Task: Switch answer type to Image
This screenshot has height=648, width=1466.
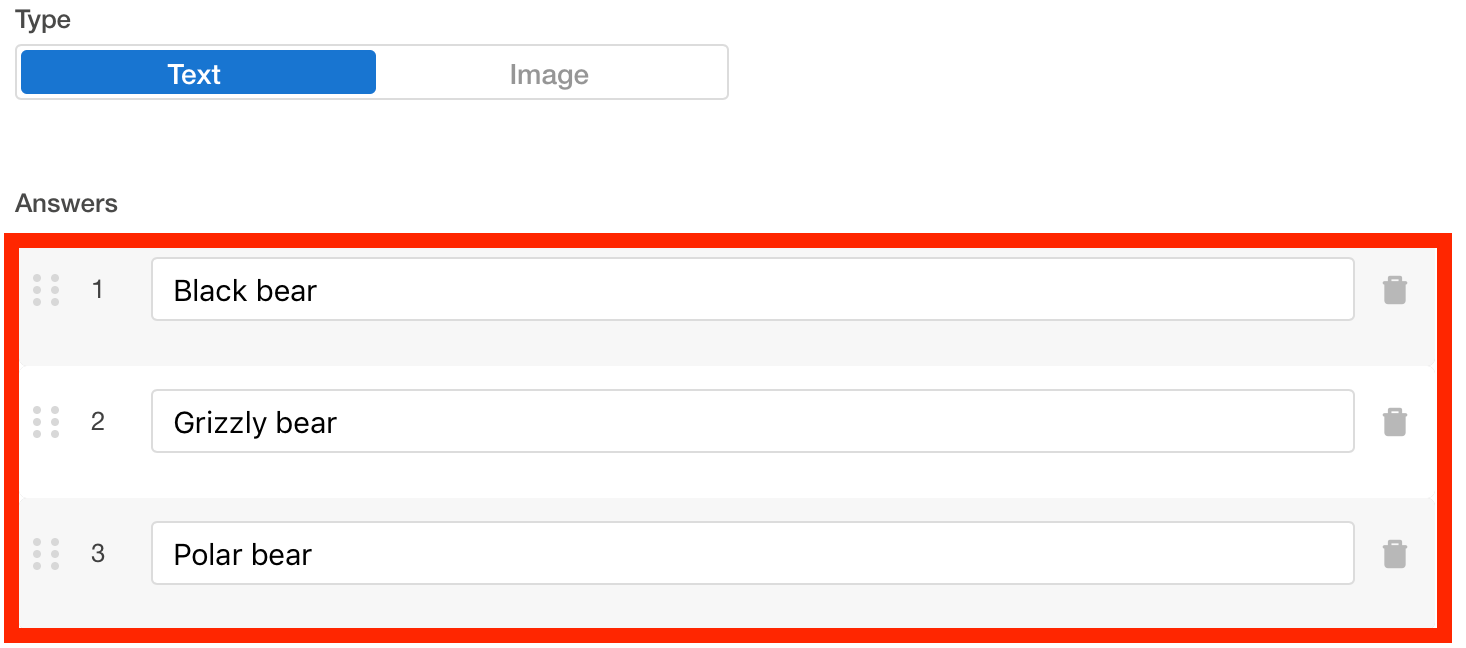Action: pyautogui.click(x=549, y=74)
